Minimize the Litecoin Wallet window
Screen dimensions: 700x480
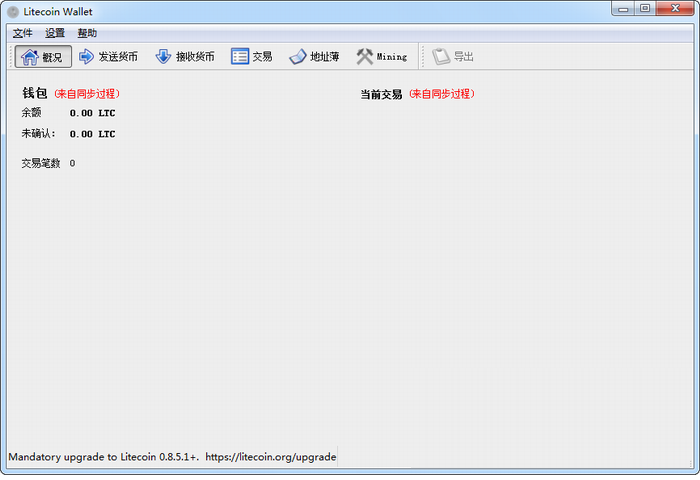623,8
